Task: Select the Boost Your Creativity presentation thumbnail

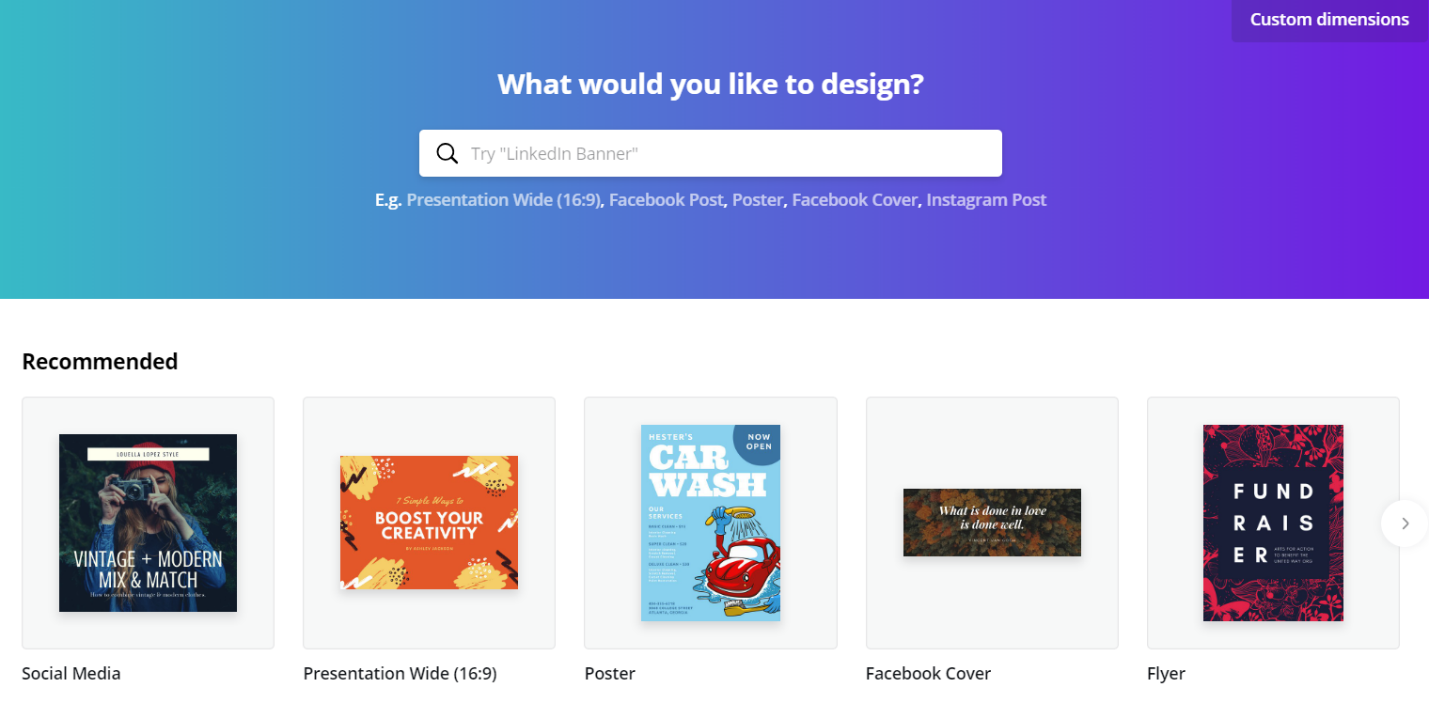Action: (x=429, y=523)
